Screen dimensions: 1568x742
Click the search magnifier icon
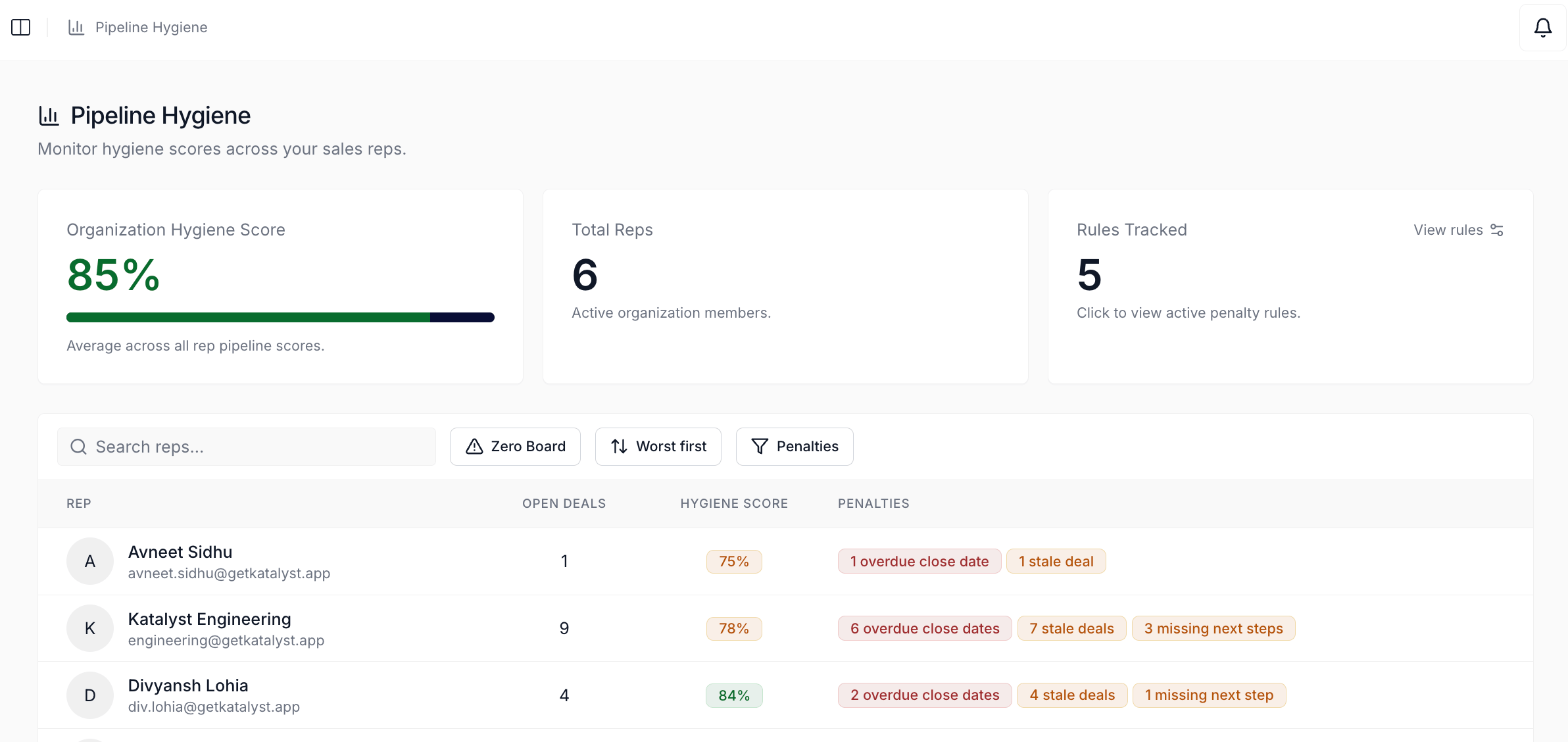[x=78, y=447]
